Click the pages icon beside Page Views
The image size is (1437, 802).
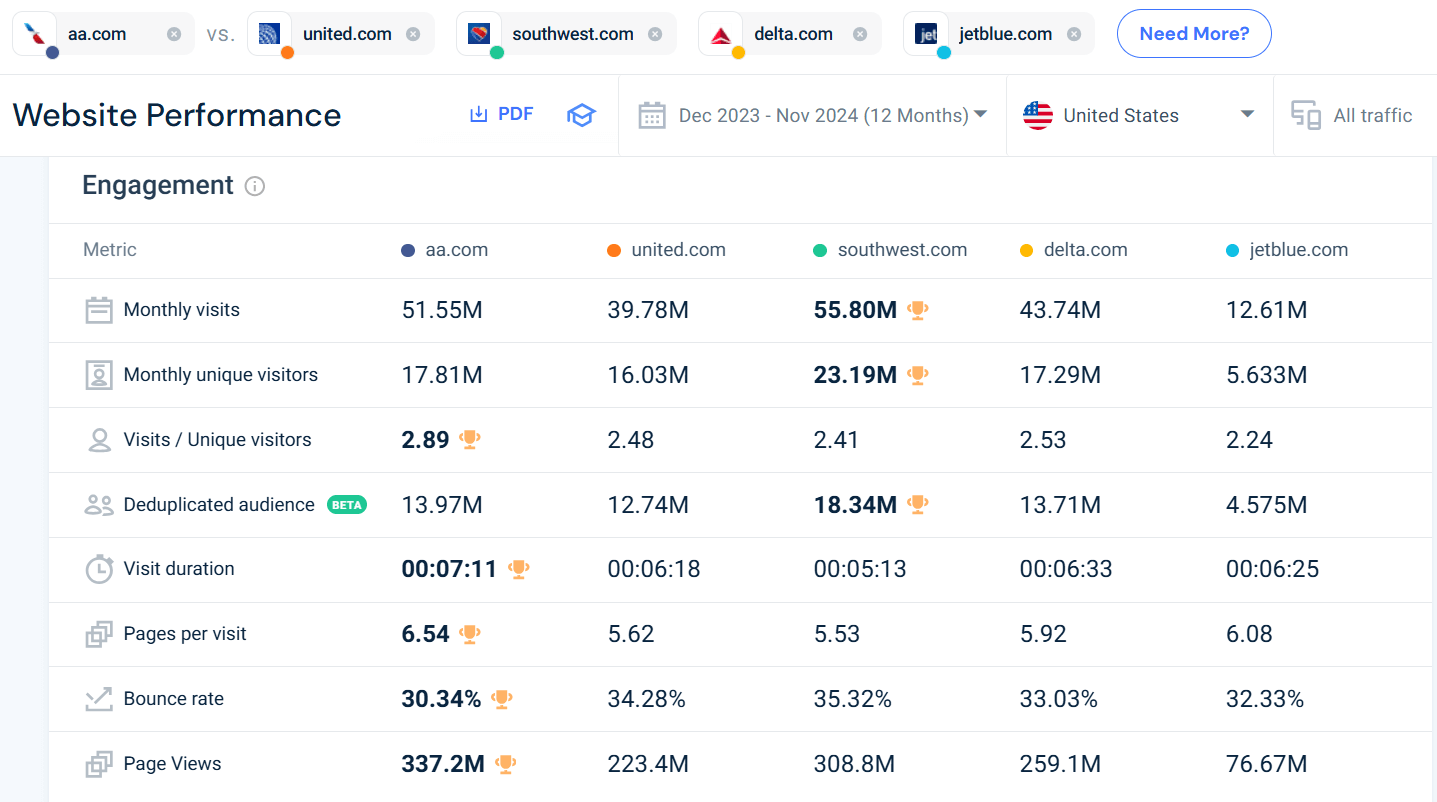coord(99,763)
